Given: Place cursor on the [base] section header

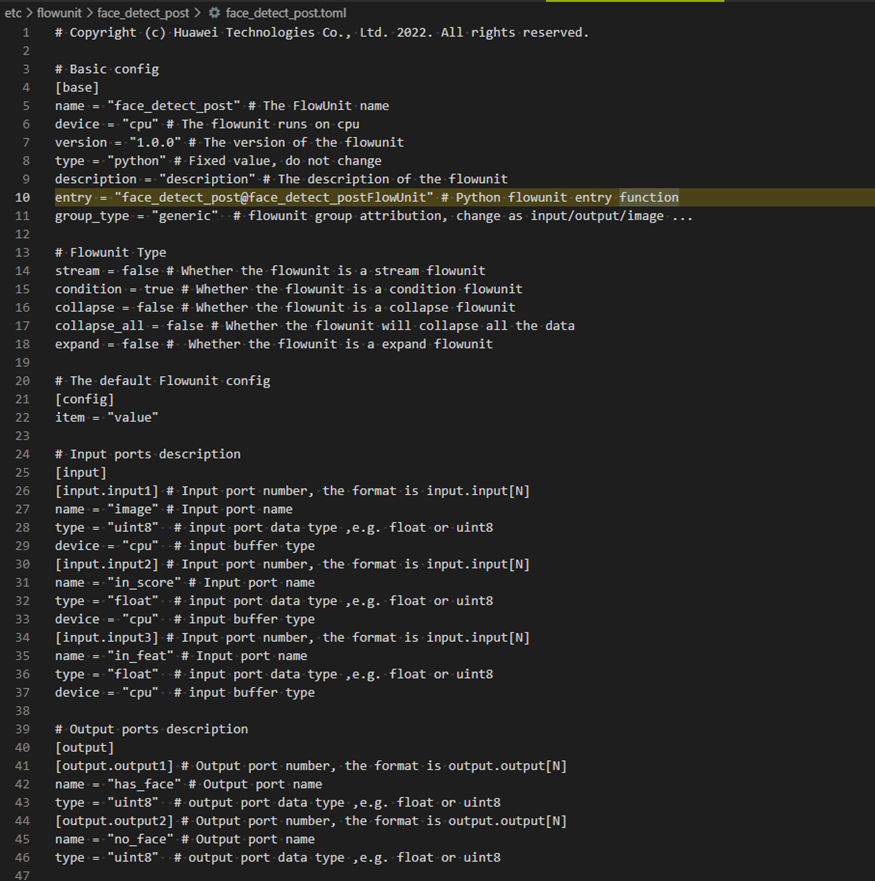Looking at the screenshot, I should point(77,88).
